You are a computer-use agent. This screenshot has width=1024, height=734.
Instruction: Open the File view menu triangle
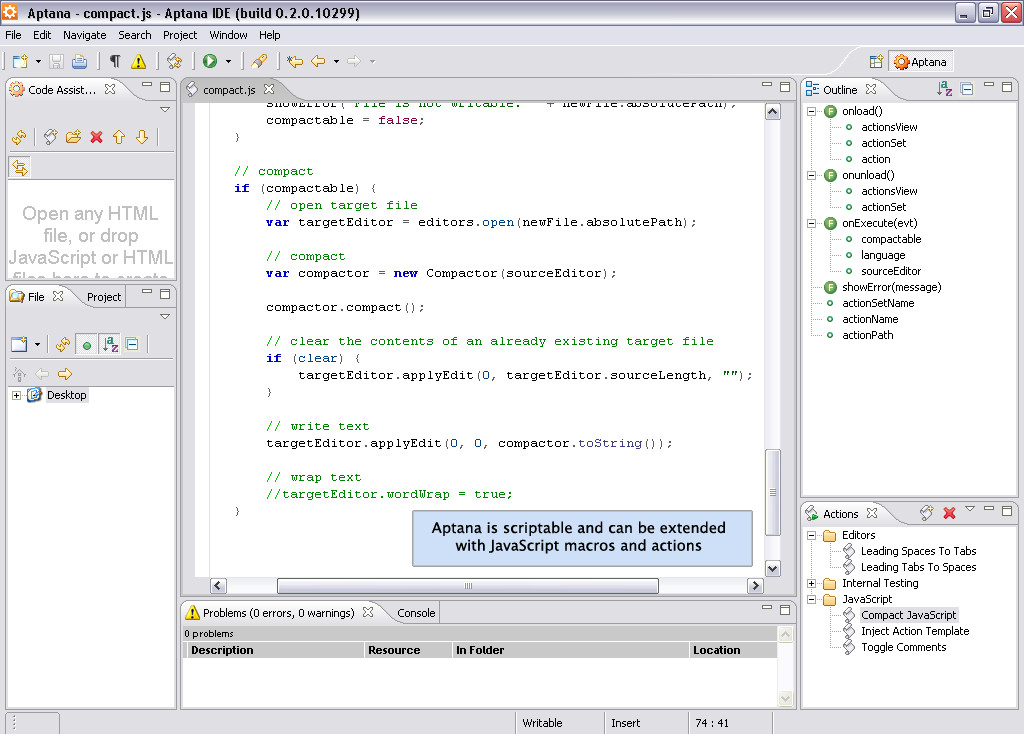(x=165, y=317)
